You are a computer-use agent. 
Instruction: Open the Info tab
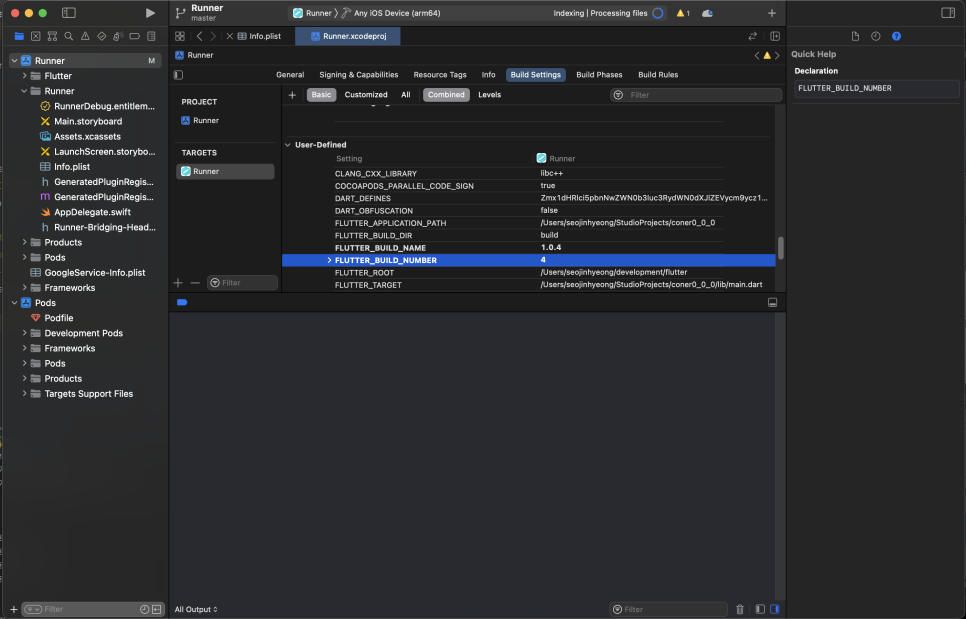click(x=489, y=75)
